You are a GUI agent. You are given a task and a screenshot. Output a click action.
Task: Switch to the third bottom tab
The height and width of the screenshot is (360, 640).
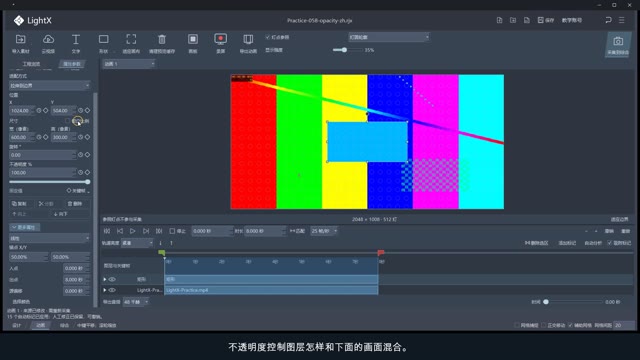tap(64, 325)
